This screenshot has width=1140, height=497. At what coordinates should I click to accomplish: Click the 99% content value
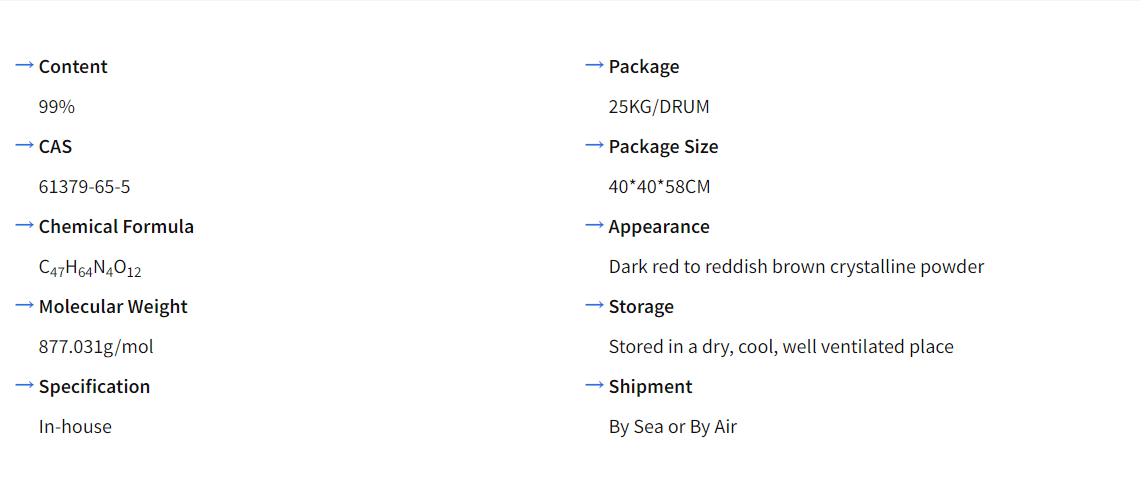[x=57, y=107]
